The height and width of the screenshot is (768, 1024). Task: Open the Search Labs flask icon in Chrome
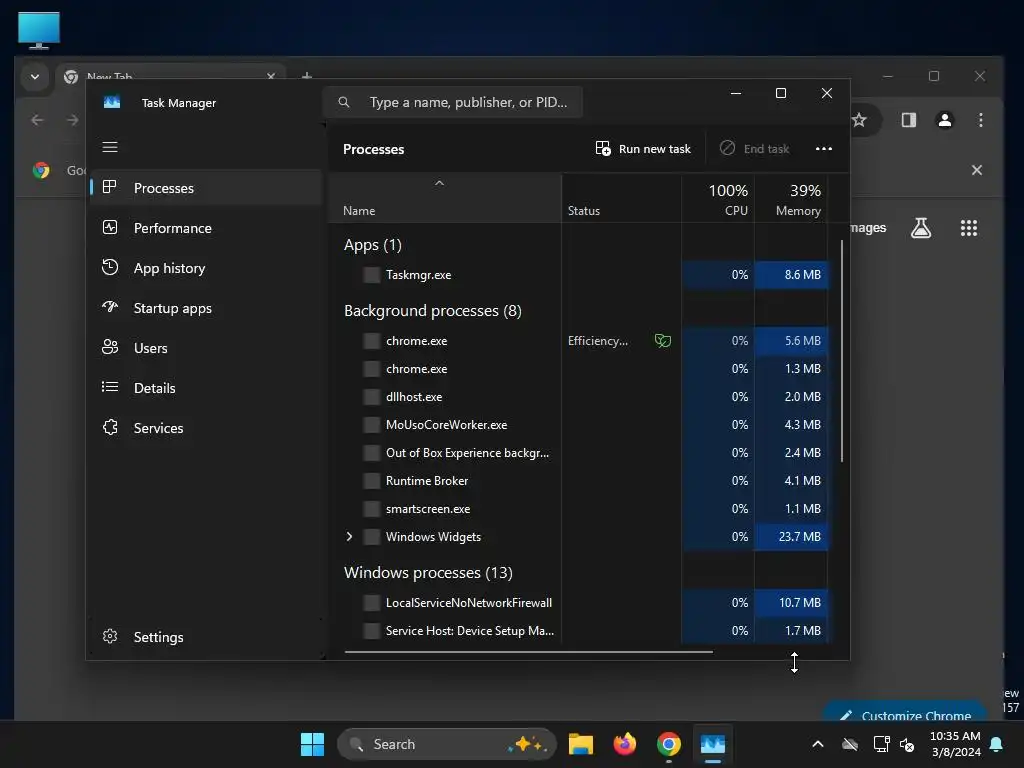click(921, 228)
